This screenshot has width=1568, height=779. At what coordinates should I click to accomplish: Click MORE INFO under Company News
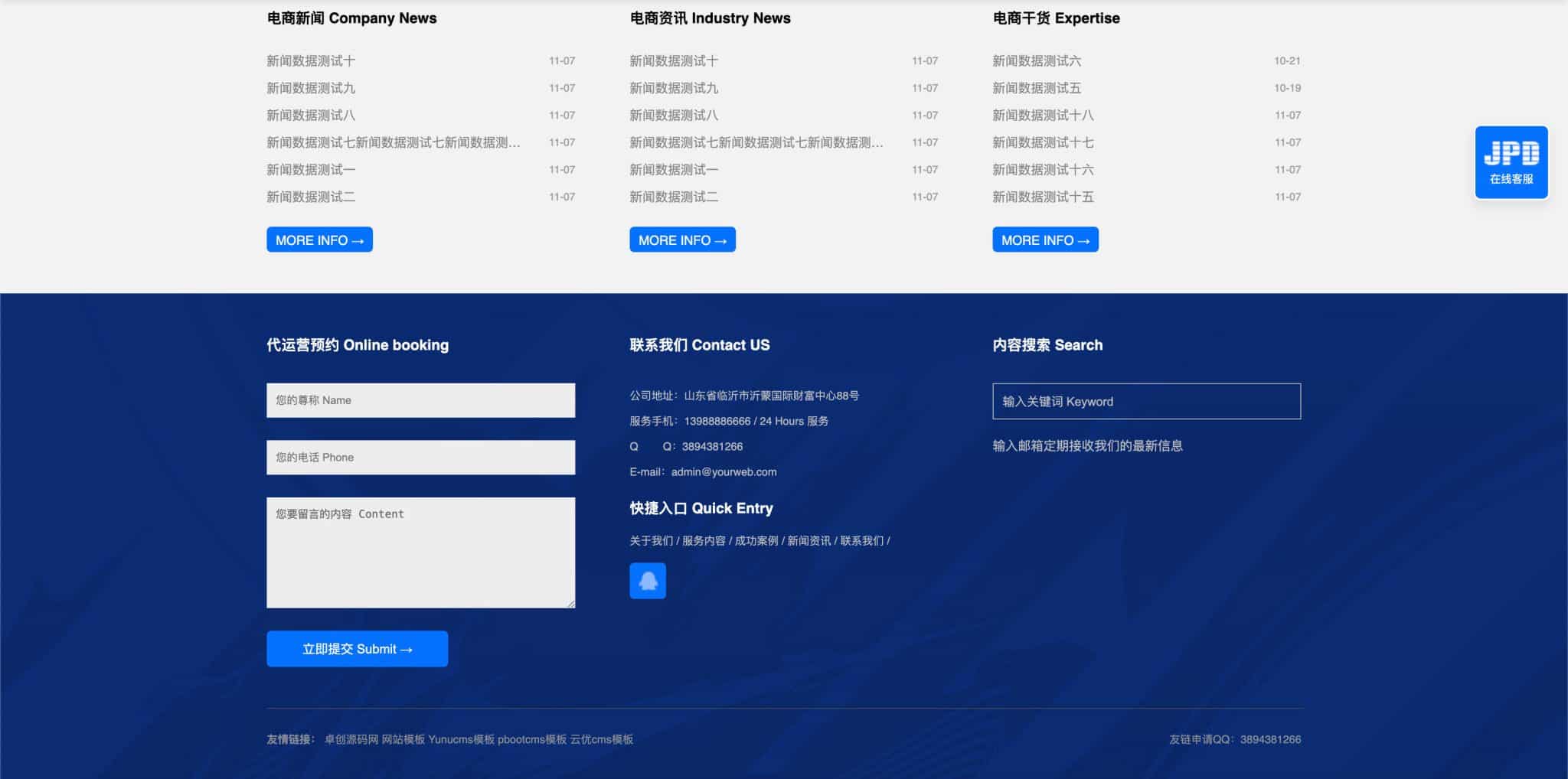[x=319, y=240]
